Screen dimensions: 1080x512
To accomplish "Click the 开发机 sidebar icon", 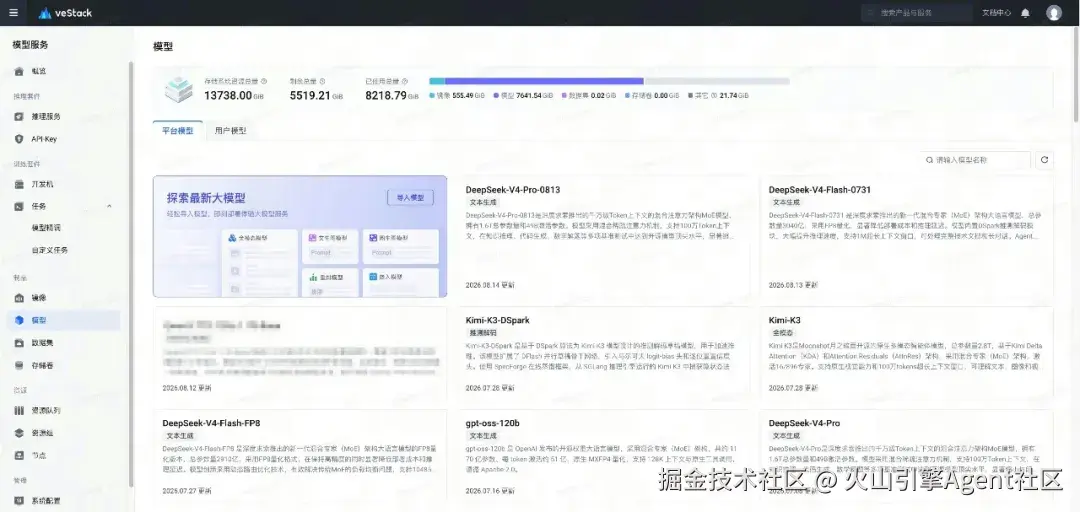I will click(19, 184).
